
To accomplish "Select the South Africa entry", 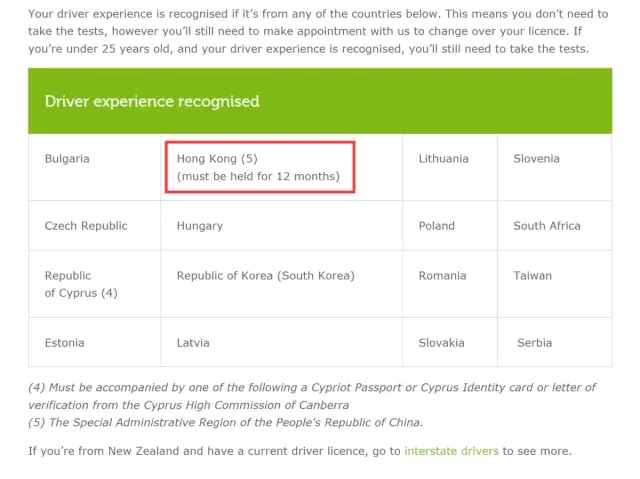I will tap(554, 226).
